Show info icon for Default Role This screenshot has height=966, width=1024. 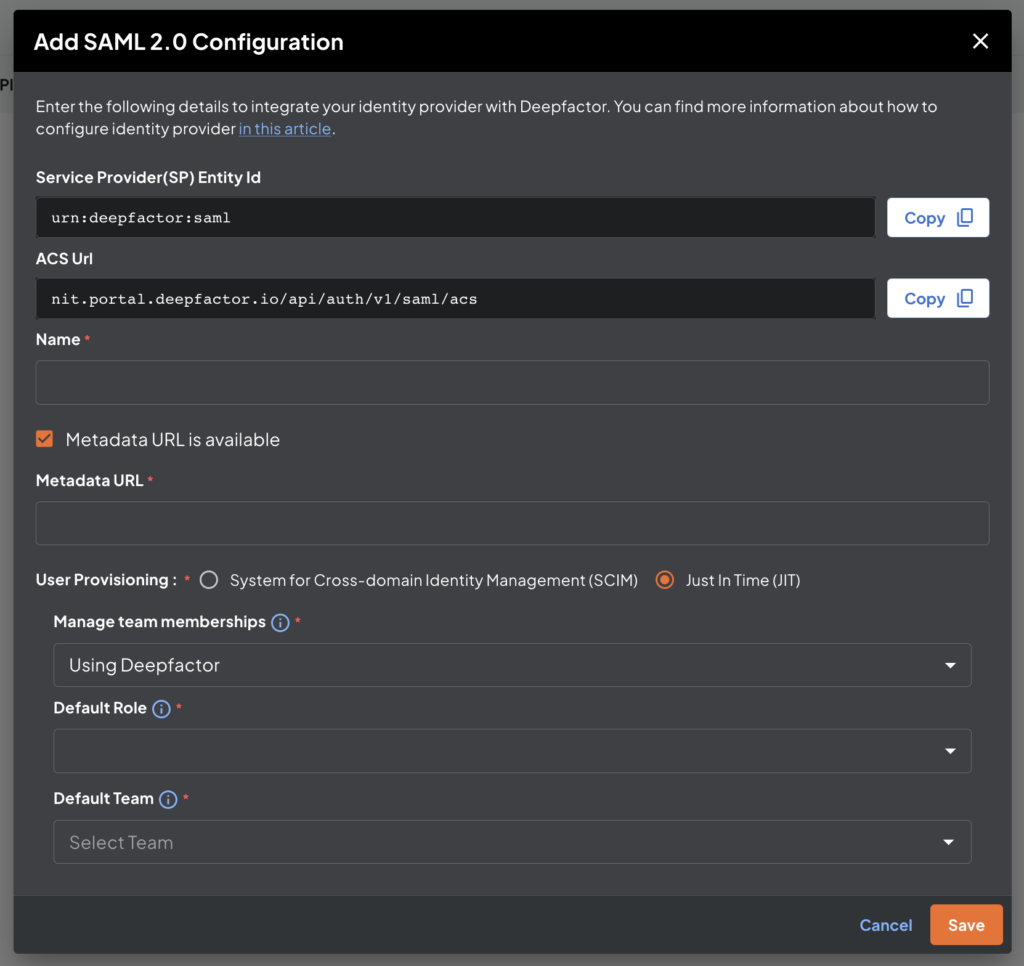[x=161, y=709]
